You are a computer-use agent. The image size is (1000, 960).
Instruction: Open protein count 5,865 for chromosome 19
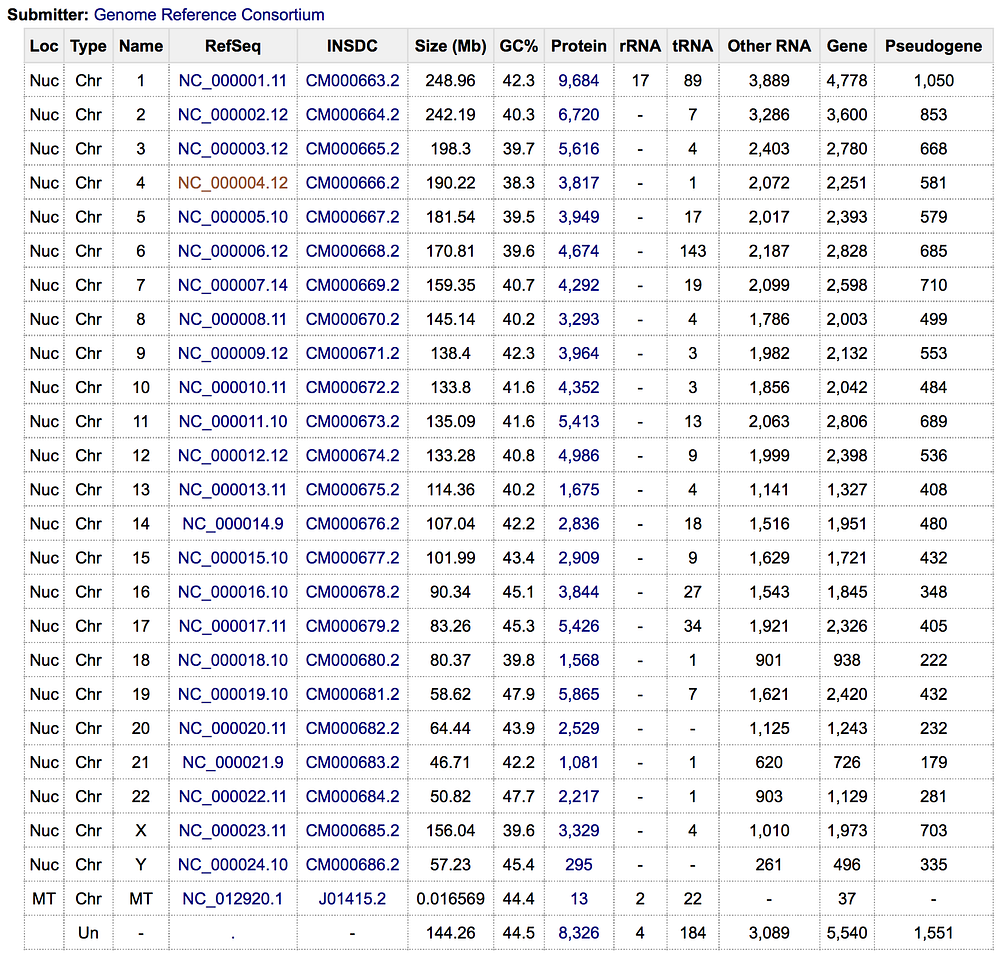tap(579, 695)
